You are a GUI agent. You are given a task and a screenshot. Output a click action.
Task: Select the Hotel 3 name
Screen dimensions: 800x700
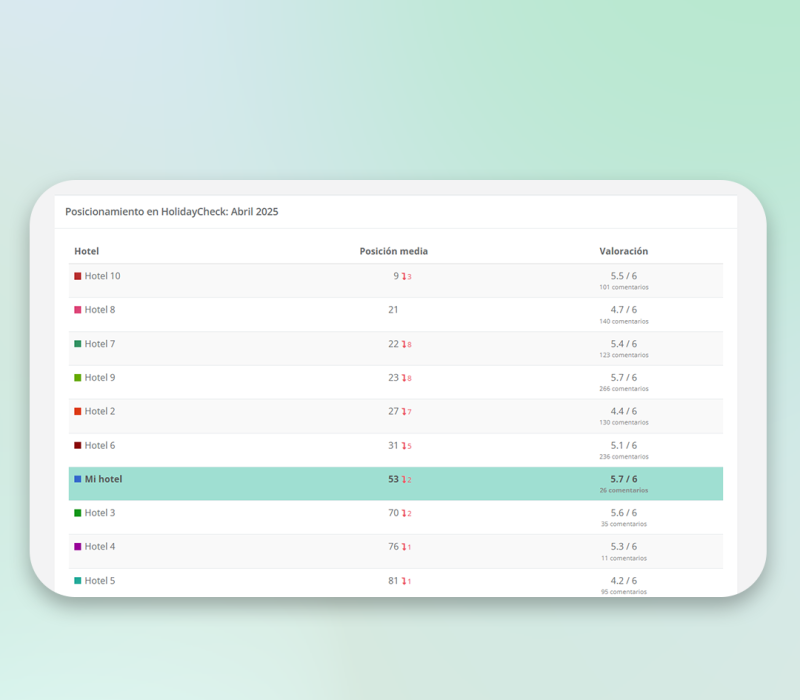(x=100, y=513)
